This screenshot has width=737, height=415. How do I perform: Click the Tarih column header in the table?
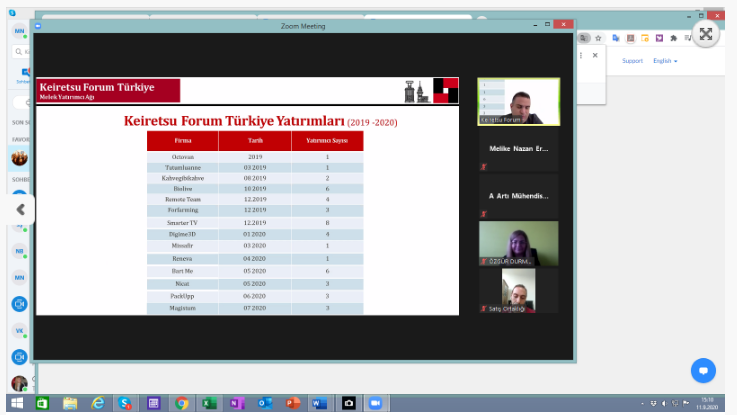click(255, 141)
